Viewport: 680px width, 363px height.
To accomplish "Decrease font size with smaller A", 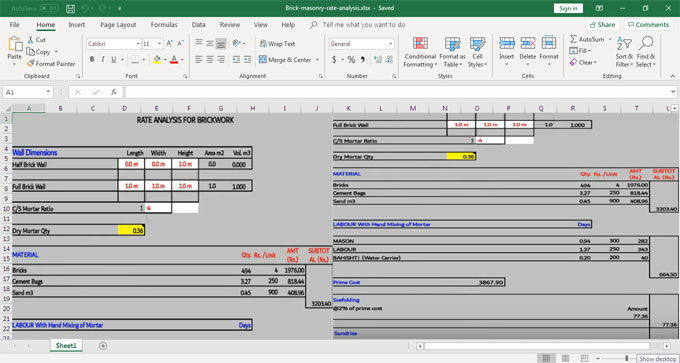I will tap(180, 44).
